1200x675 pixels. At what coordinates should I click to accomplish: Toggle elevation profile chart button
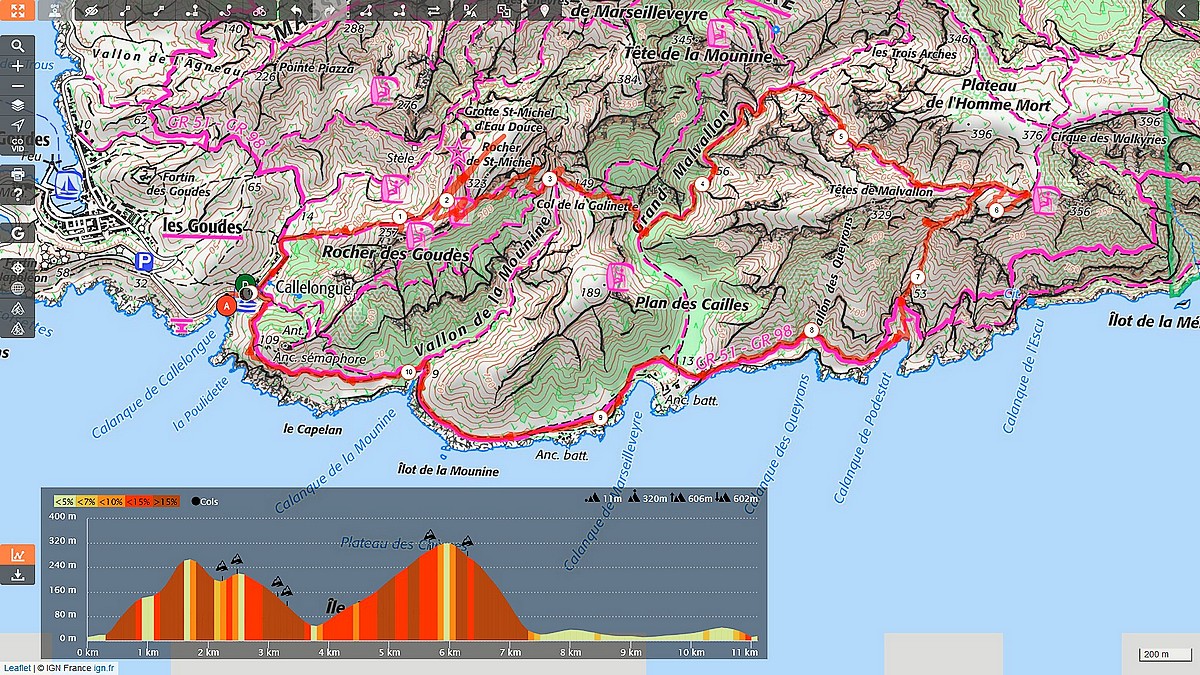[18, 555]
